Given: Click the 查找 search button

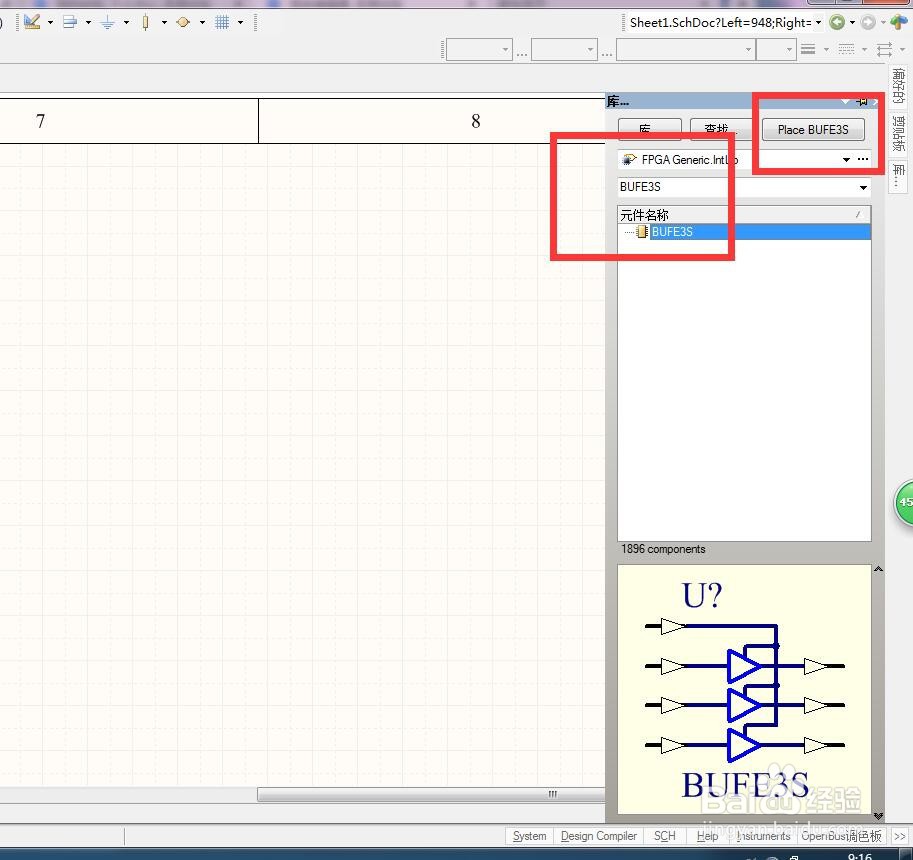Looking at the screenshot, I should tap(720, 129).
